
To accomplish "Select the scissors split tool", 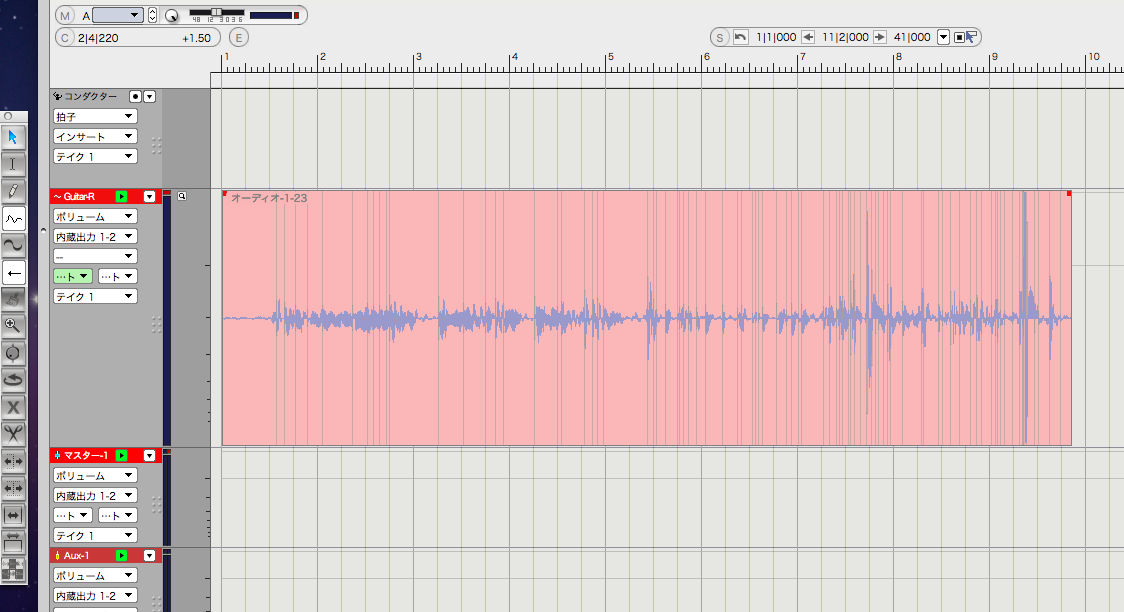I will click(x=13, y=434).
